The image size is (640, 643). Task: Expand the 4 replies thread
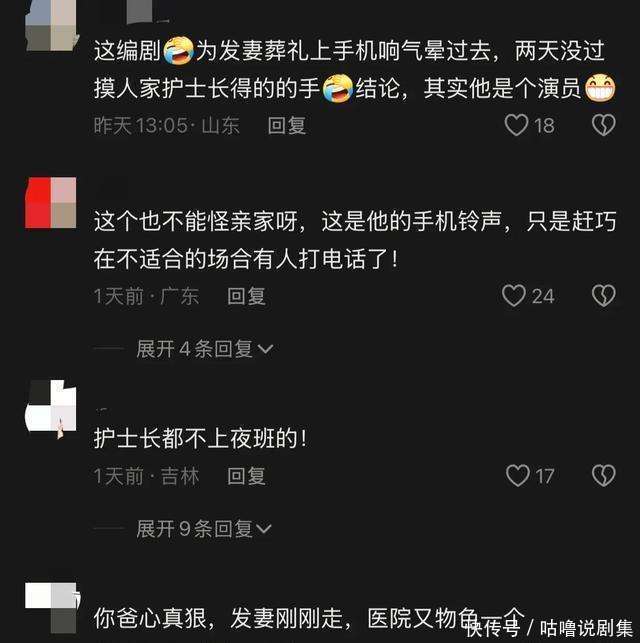(205, 349)
